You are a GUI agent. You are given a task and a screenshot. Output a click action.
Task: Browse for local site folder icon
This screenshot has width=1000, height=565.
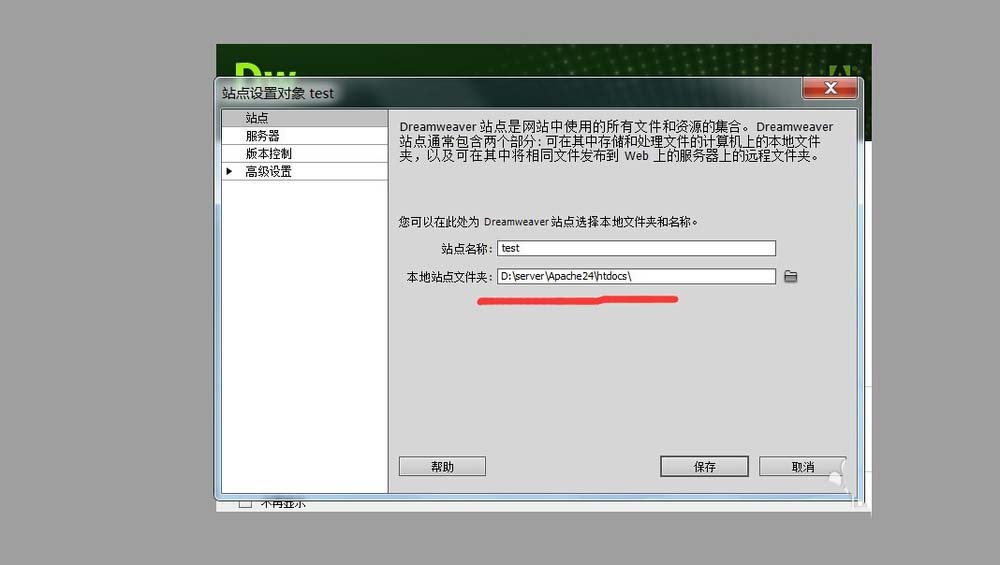click(791, 276)
